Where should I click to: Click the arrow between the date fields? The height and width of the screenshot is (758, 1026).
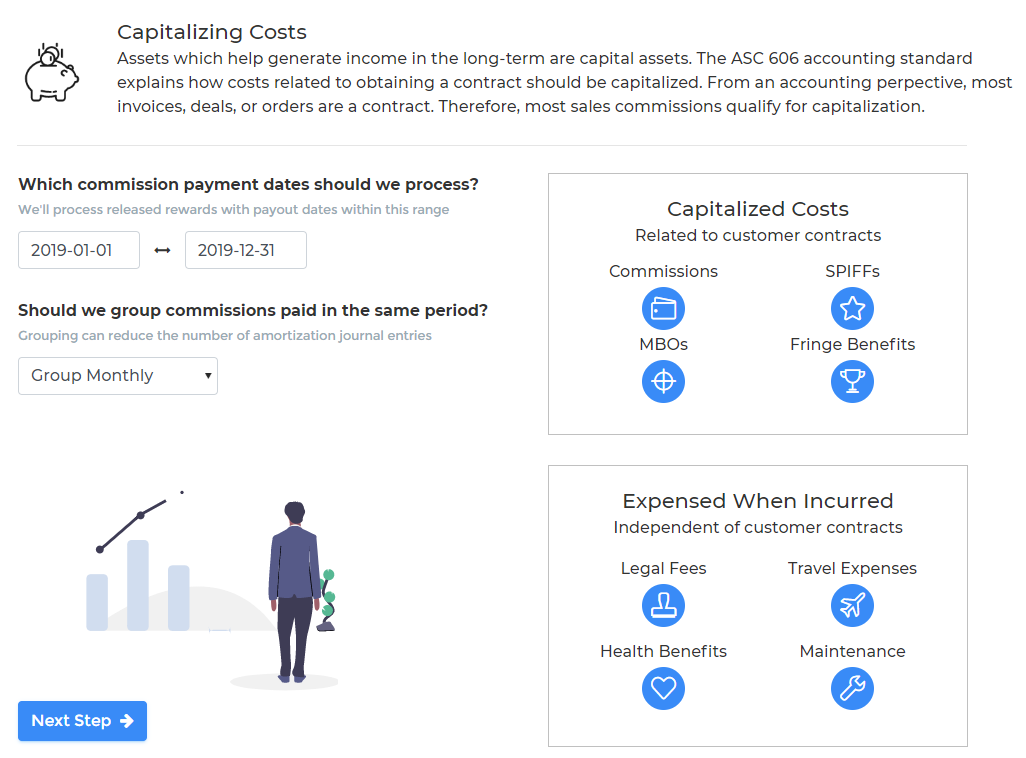point(162,249)
